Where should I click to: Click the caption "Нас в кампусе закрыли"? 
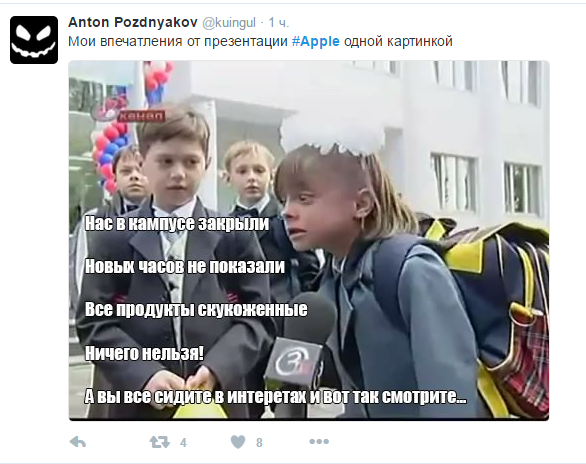(177, 223)
